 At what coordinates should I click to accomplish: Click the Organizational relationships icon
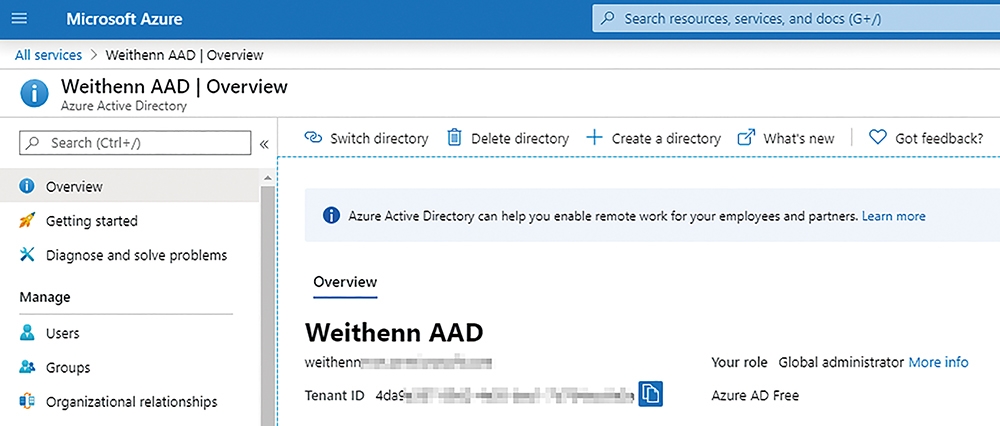[x=27, y=402]
